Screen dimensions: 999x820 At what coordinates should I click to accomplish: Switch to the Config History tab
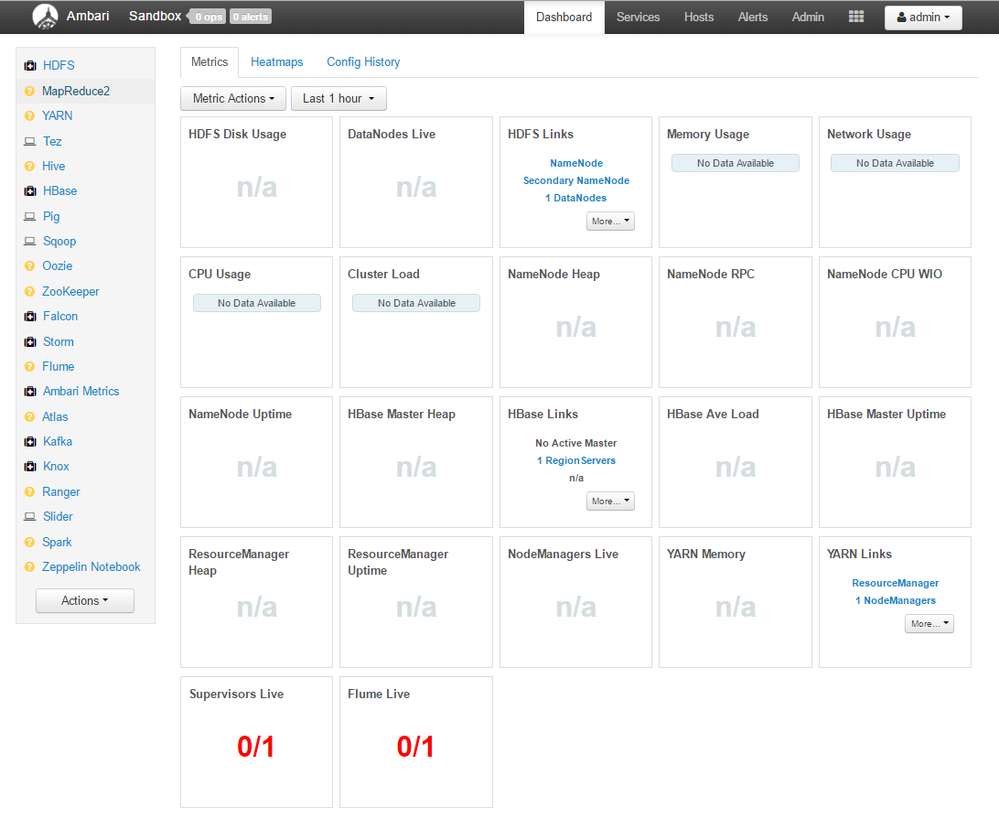click(x=363, y=62)
